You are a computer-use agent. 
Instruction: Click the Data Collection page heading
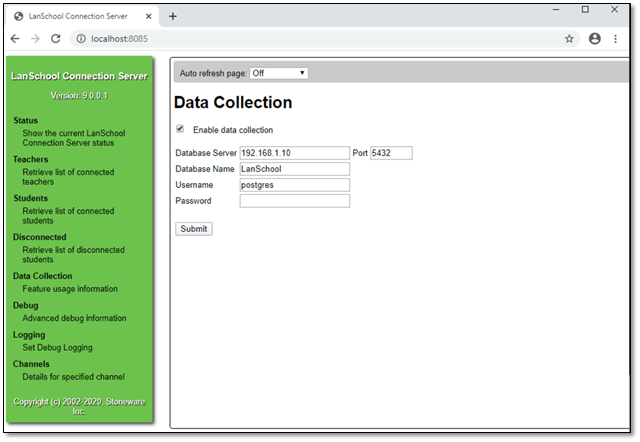tap(233, 102)
